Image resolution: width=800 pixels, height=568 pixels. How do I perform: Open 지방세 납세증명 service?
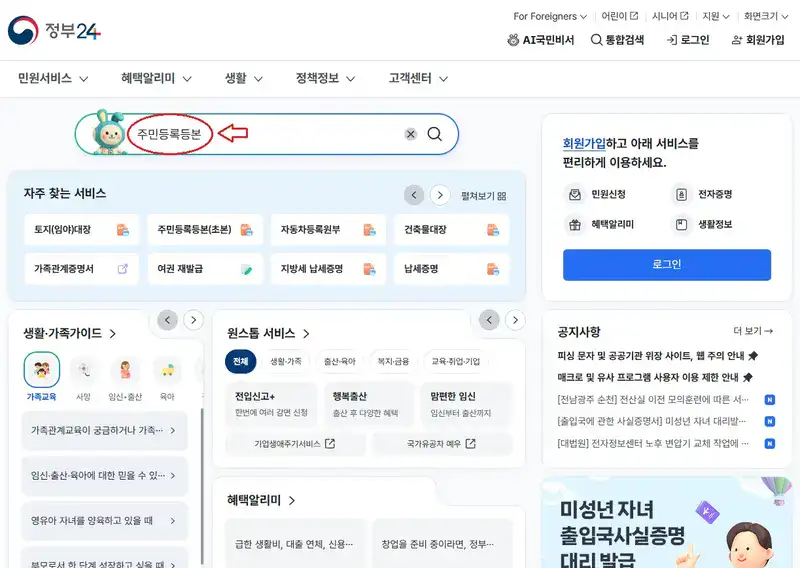coord(328,269)
